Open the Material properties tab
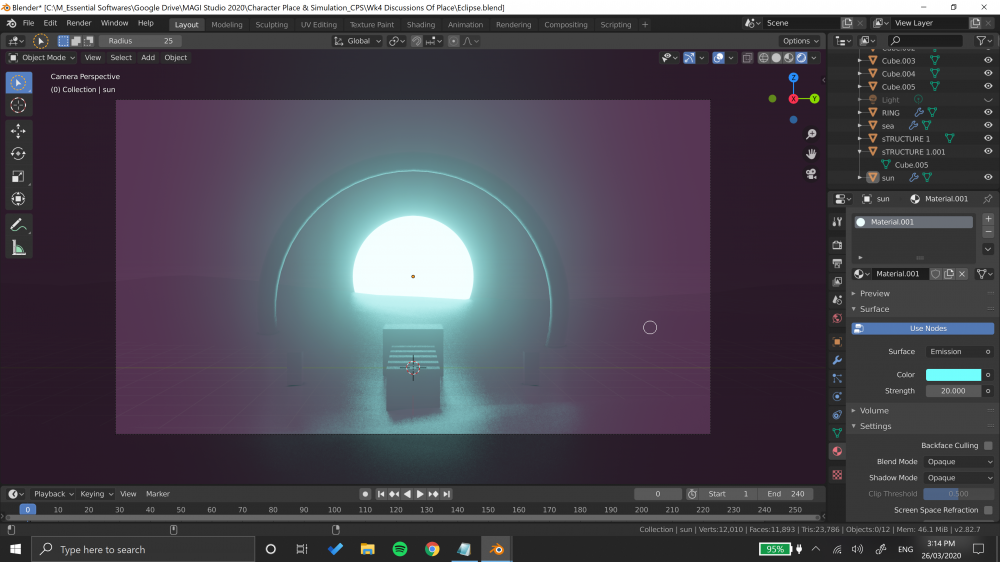The image size is (1000, 562). pyautogui.click(x=837, y=451)
